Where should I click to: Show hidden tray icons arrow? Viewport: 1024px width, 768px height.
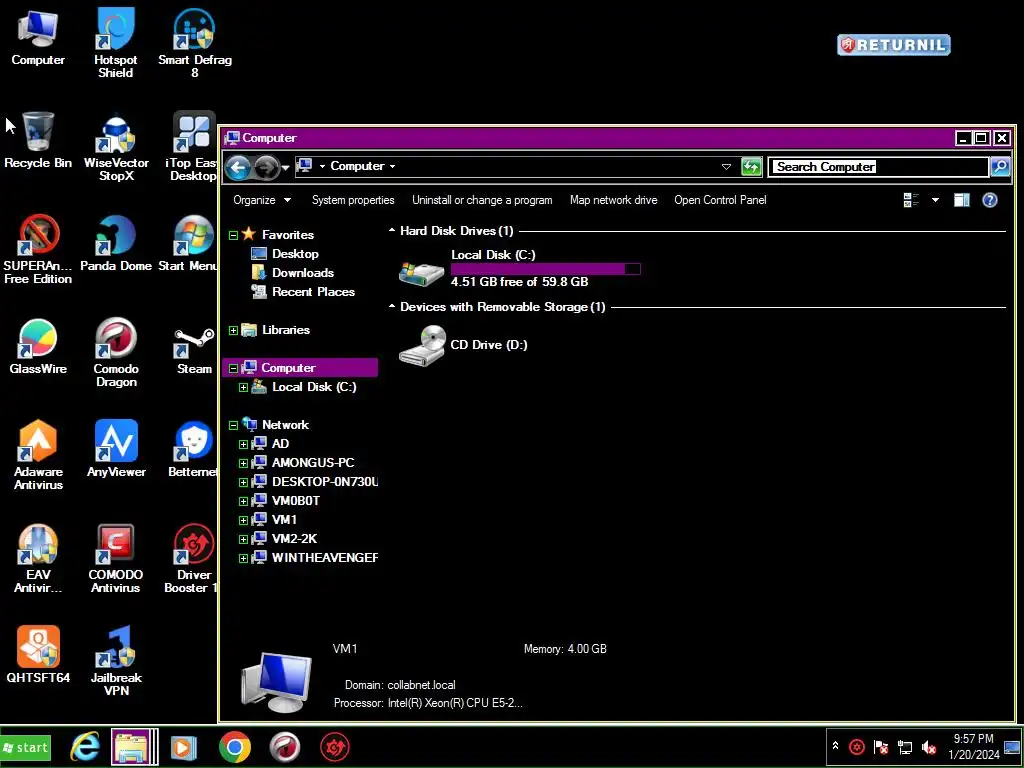(835, 746)
